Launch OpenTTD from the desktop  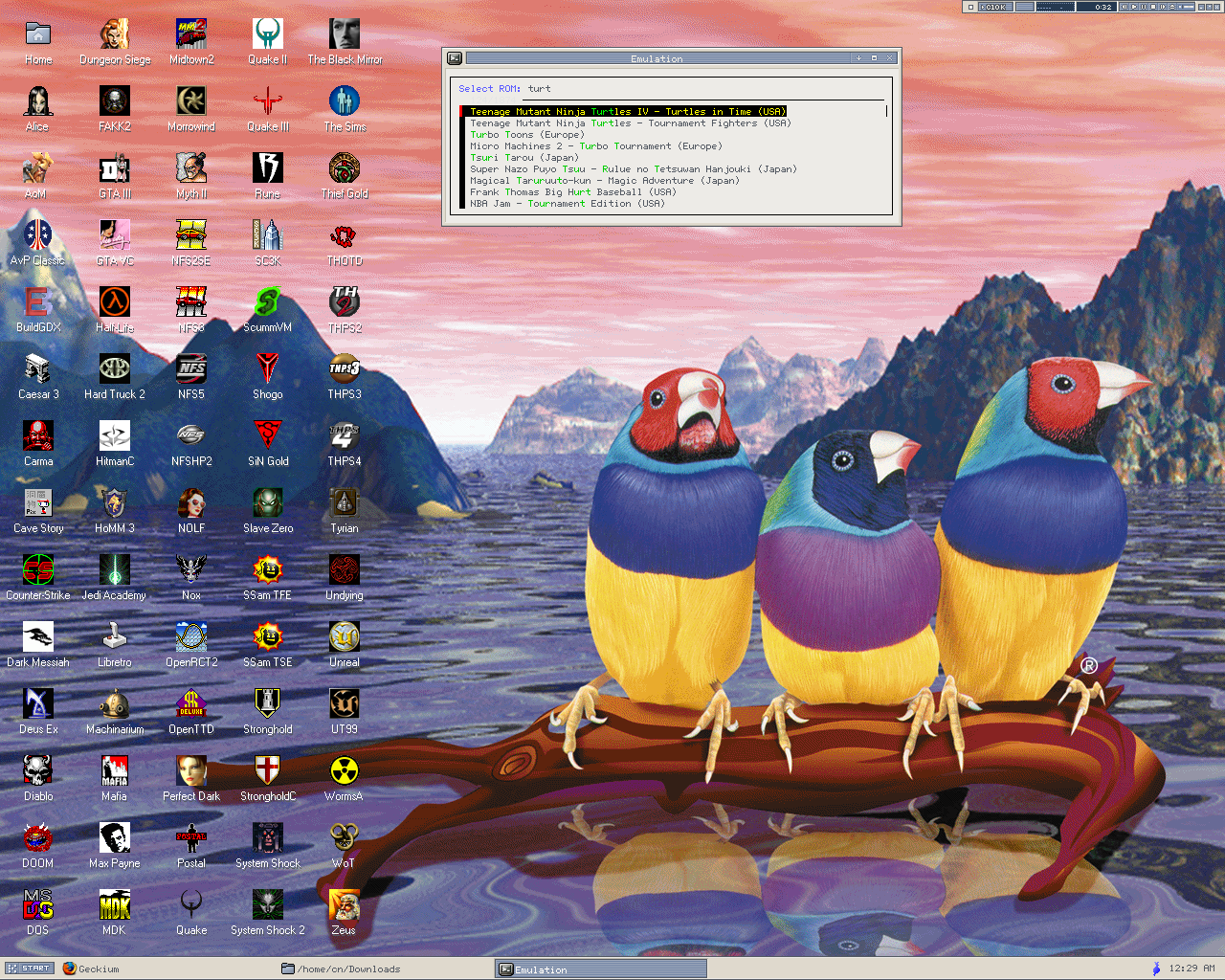[x=191, y=710]
